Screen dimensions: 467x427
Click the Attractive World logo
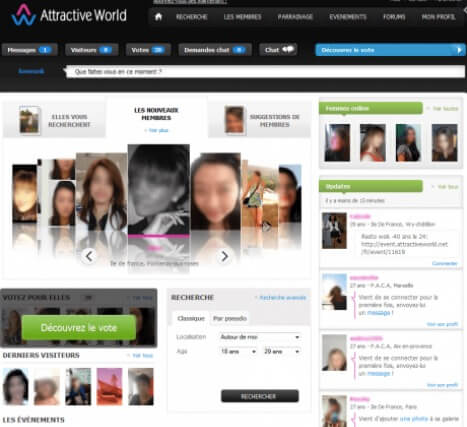pos(69,15)
